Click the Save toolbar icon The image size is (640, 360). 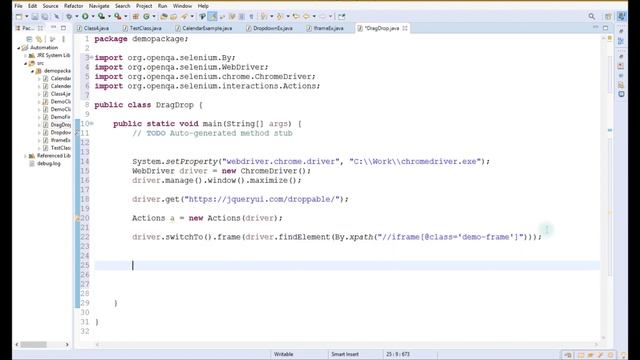pyautogui.click(x=35, y=16)
